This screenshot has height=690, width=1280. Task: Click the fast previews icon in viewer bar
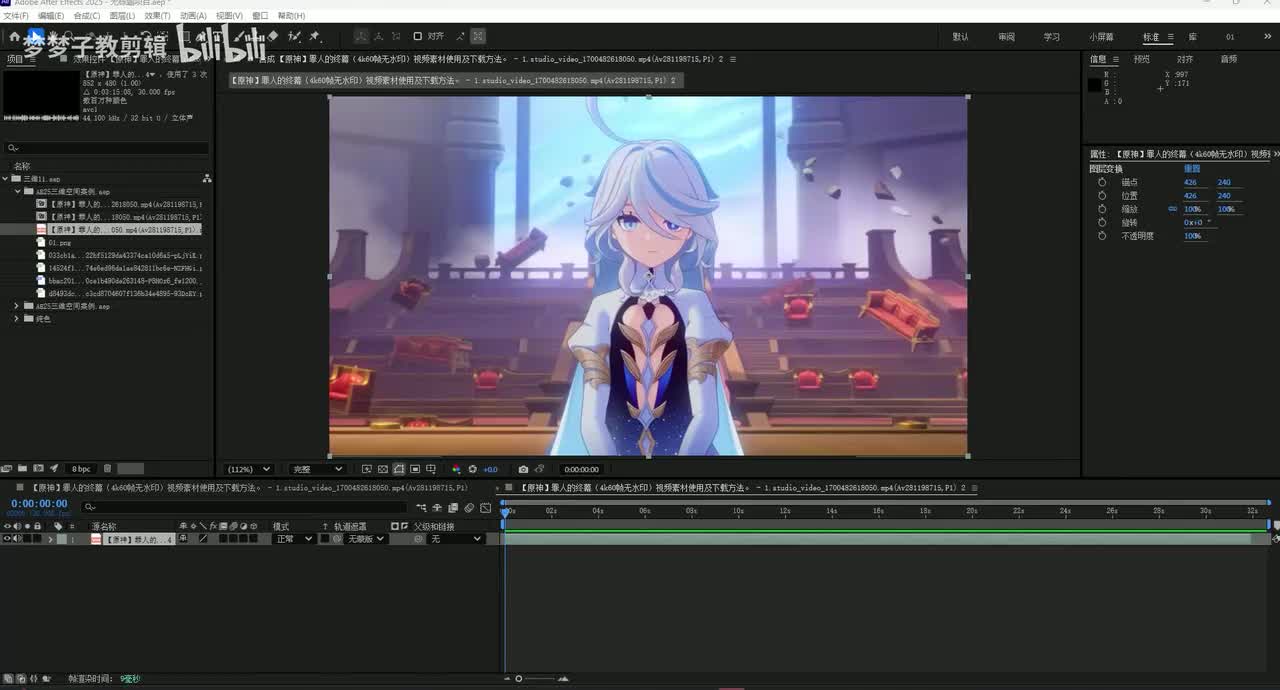(366, 469)
